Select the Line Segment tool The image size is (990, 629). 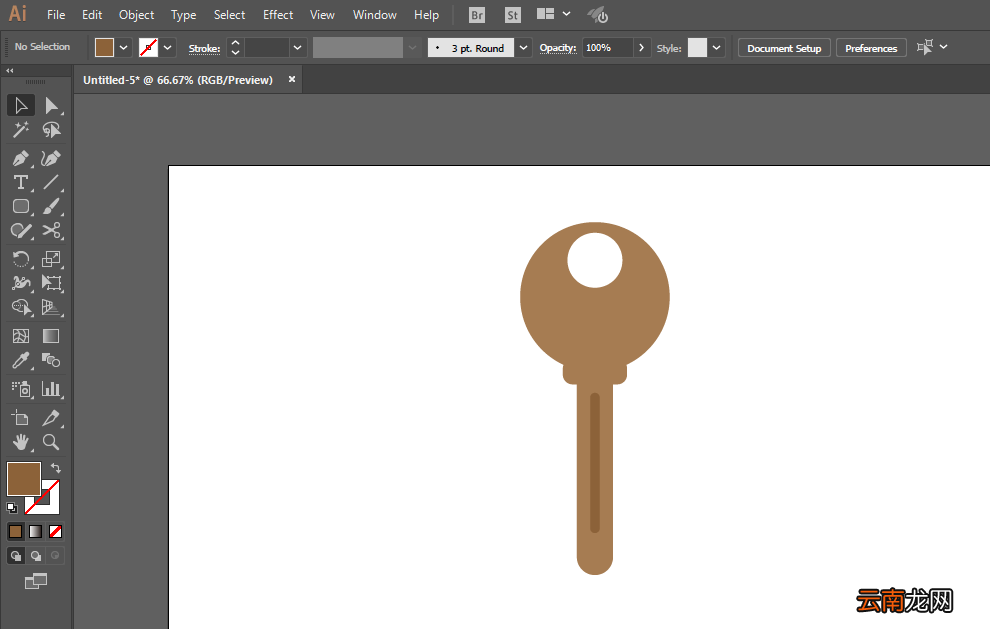(x=51, y=183)
